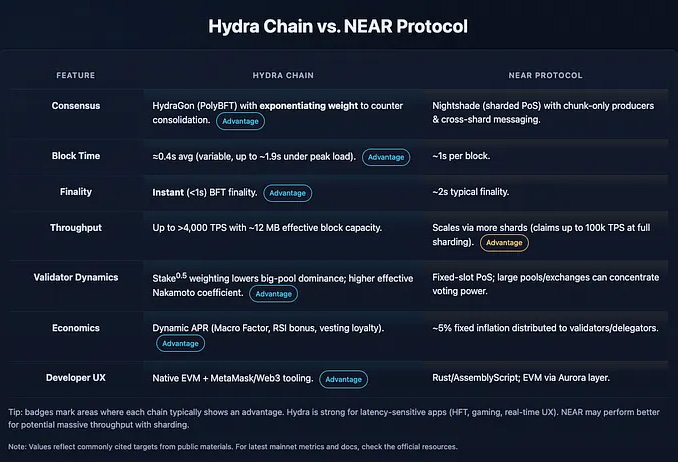
Task: Click the Developer UX row label
Action: 76,379
